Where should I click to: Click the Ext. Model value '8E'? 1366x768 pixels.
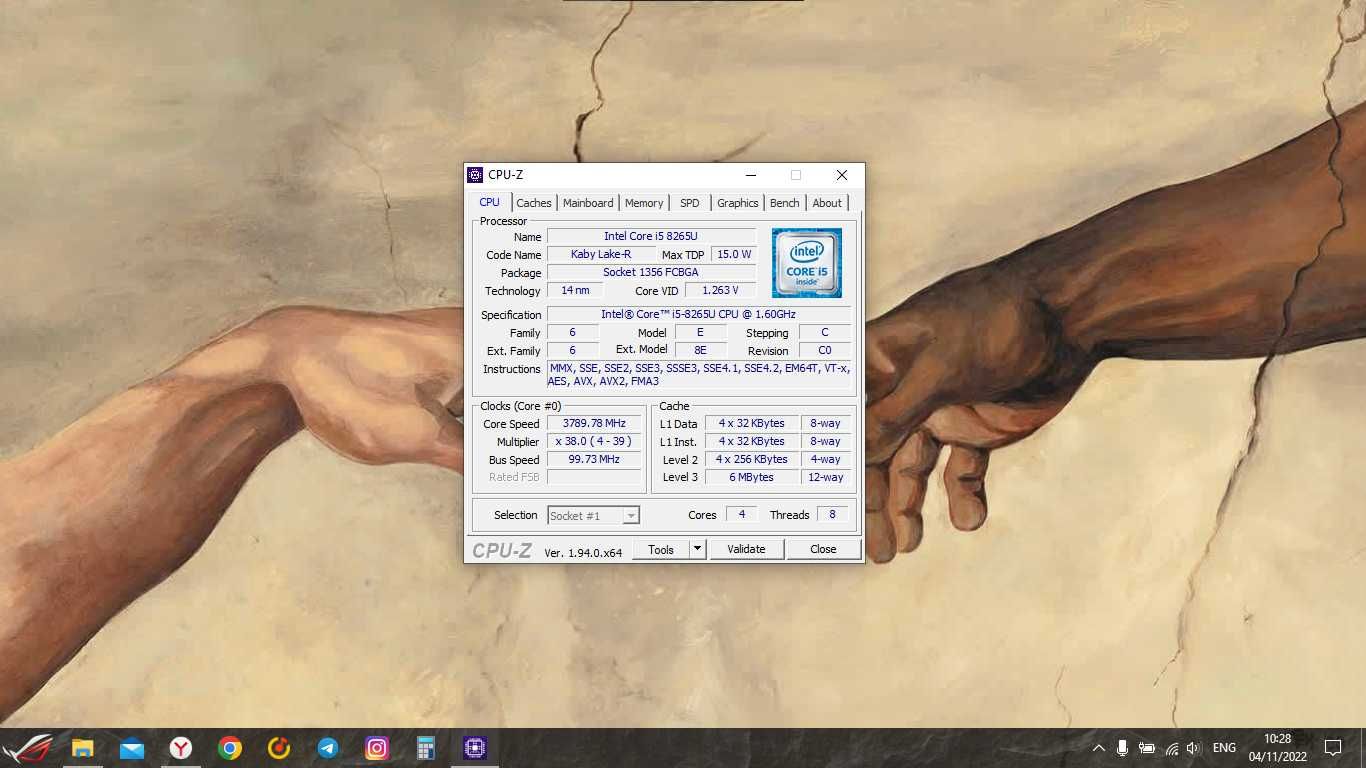point(701,350)
